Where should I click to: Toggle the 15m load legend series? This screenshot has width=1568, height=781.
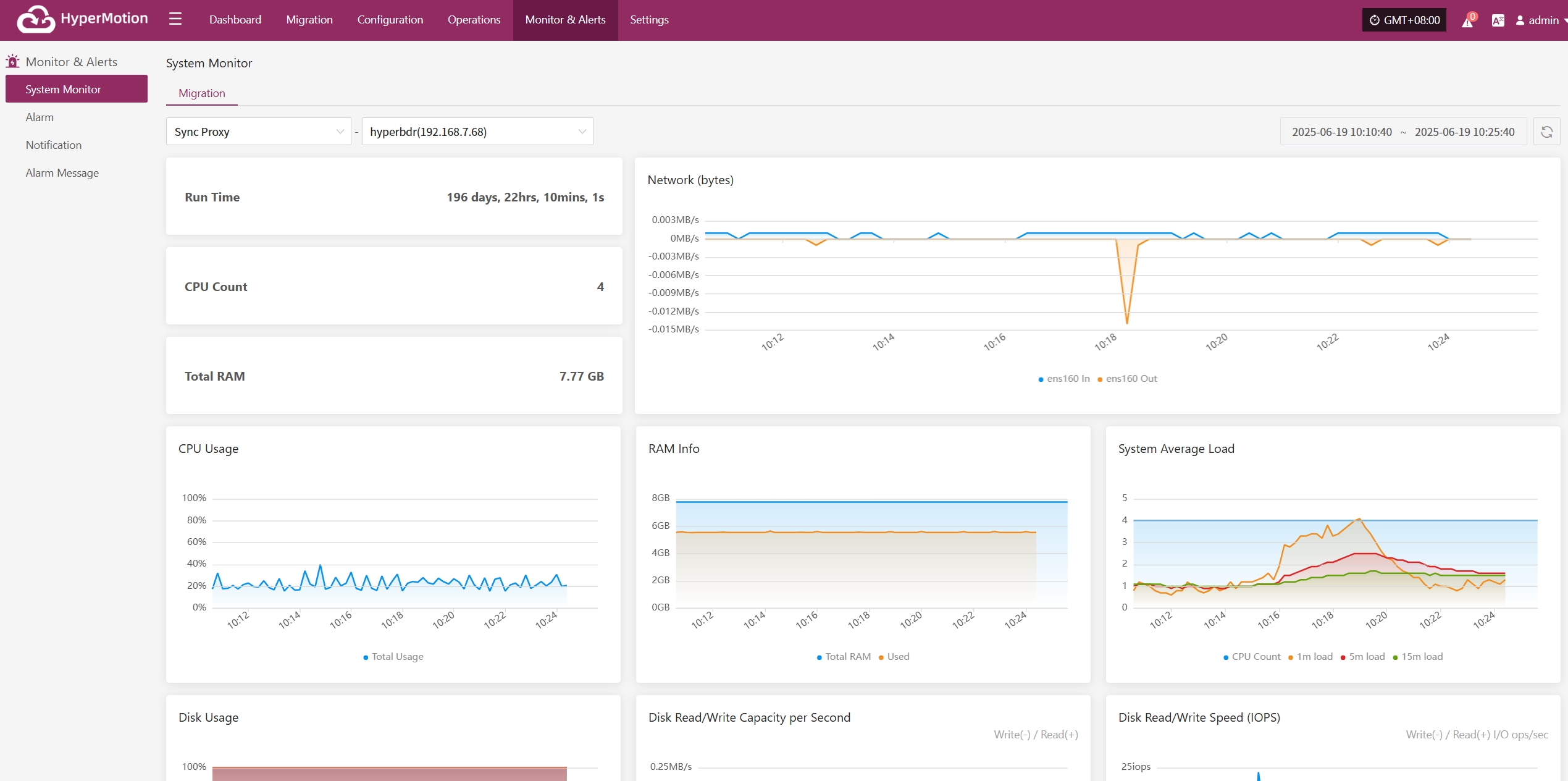1417,657
